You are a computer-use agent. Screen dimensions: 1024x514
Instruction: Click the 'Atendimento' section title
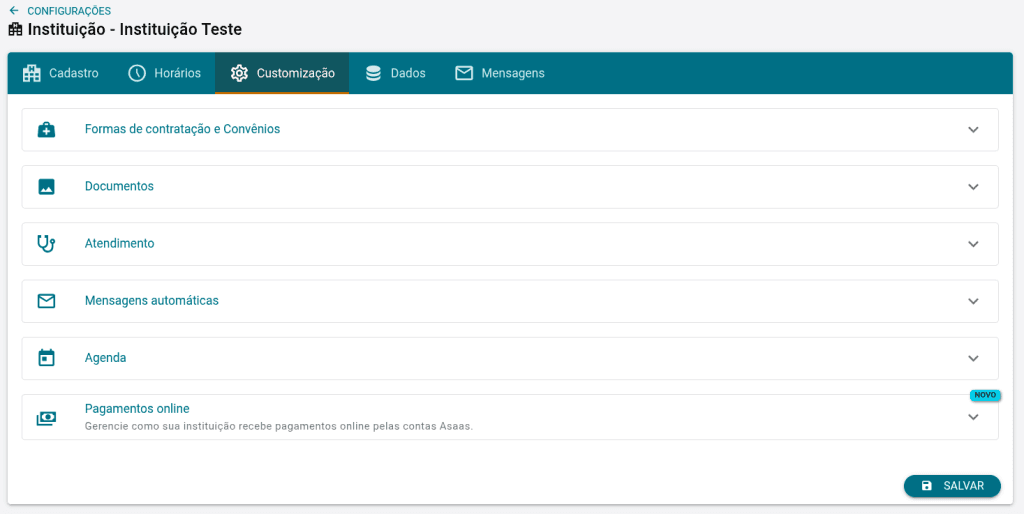click(x=120, y=244)
